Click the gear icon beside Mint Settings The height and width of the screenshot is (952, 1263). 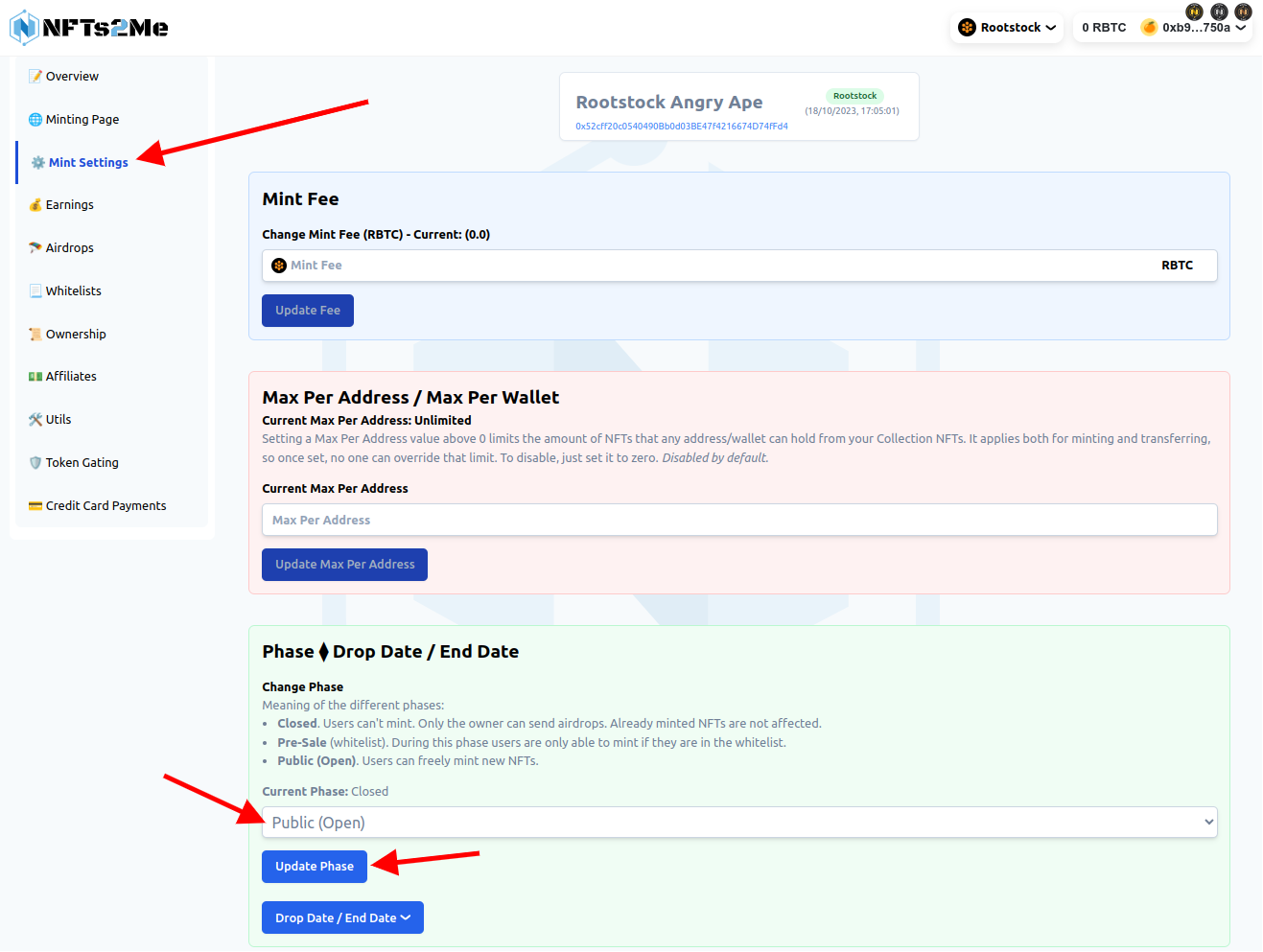38,162
